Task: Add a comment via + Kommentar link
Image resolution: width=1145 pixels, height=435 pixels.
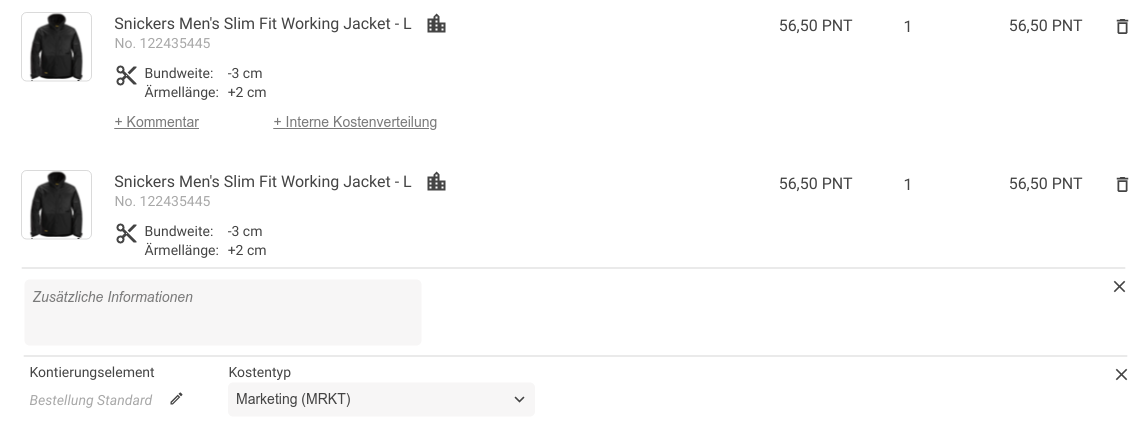Action: [x=157, y=122]
